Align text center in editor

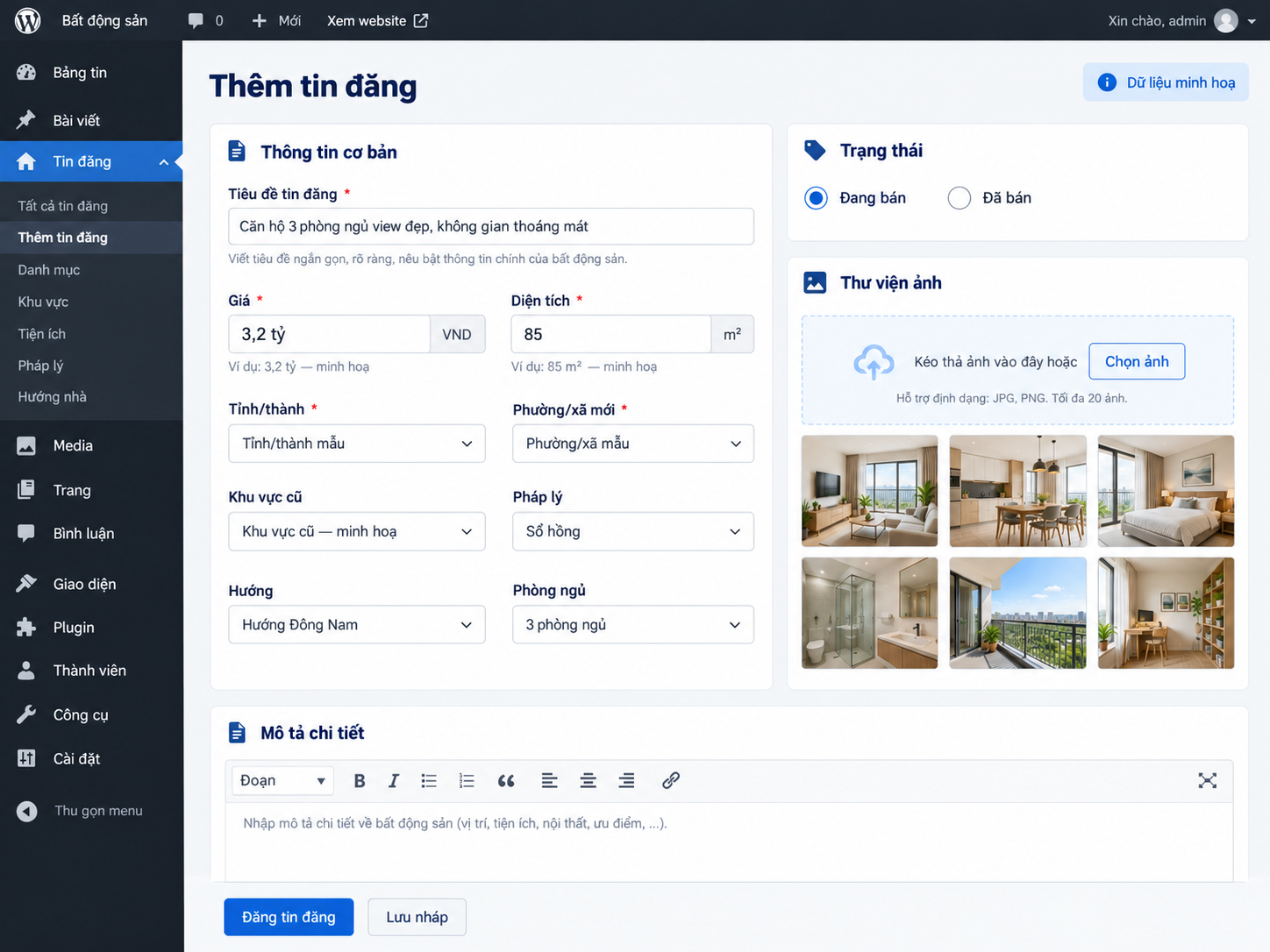(x=589, y=781)
